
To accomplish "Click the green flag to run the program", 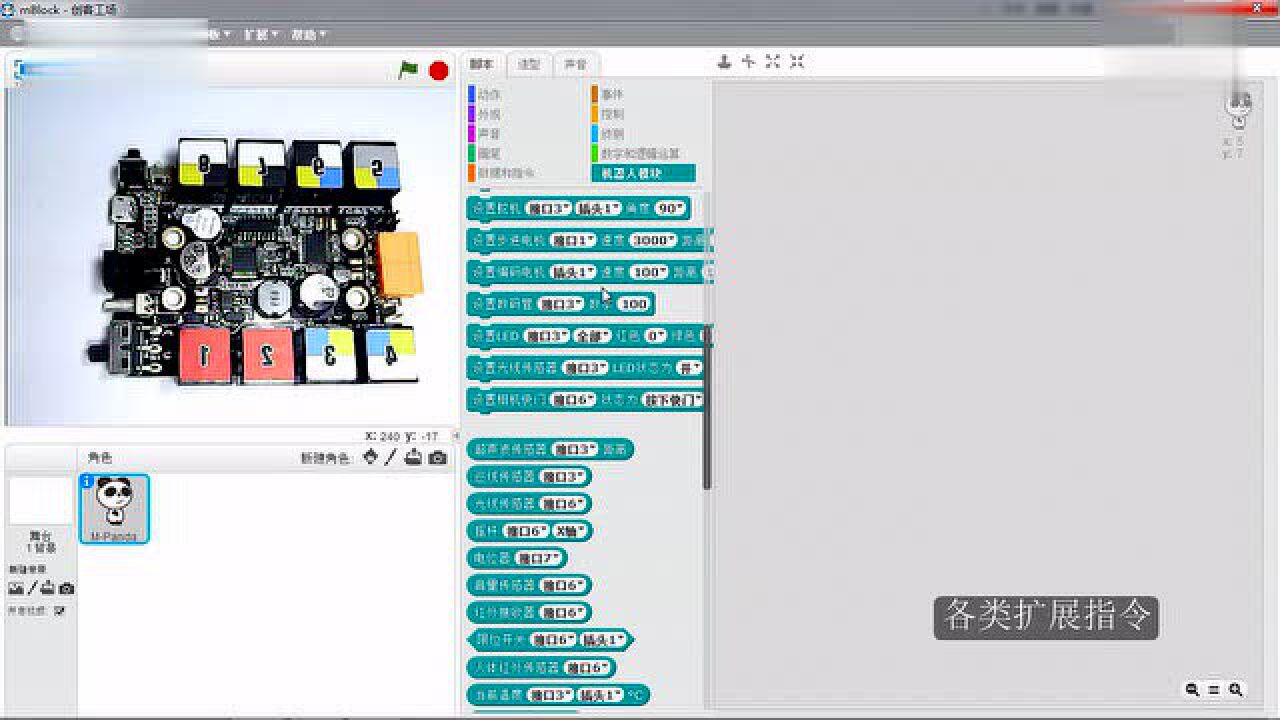I will (408, 70).
